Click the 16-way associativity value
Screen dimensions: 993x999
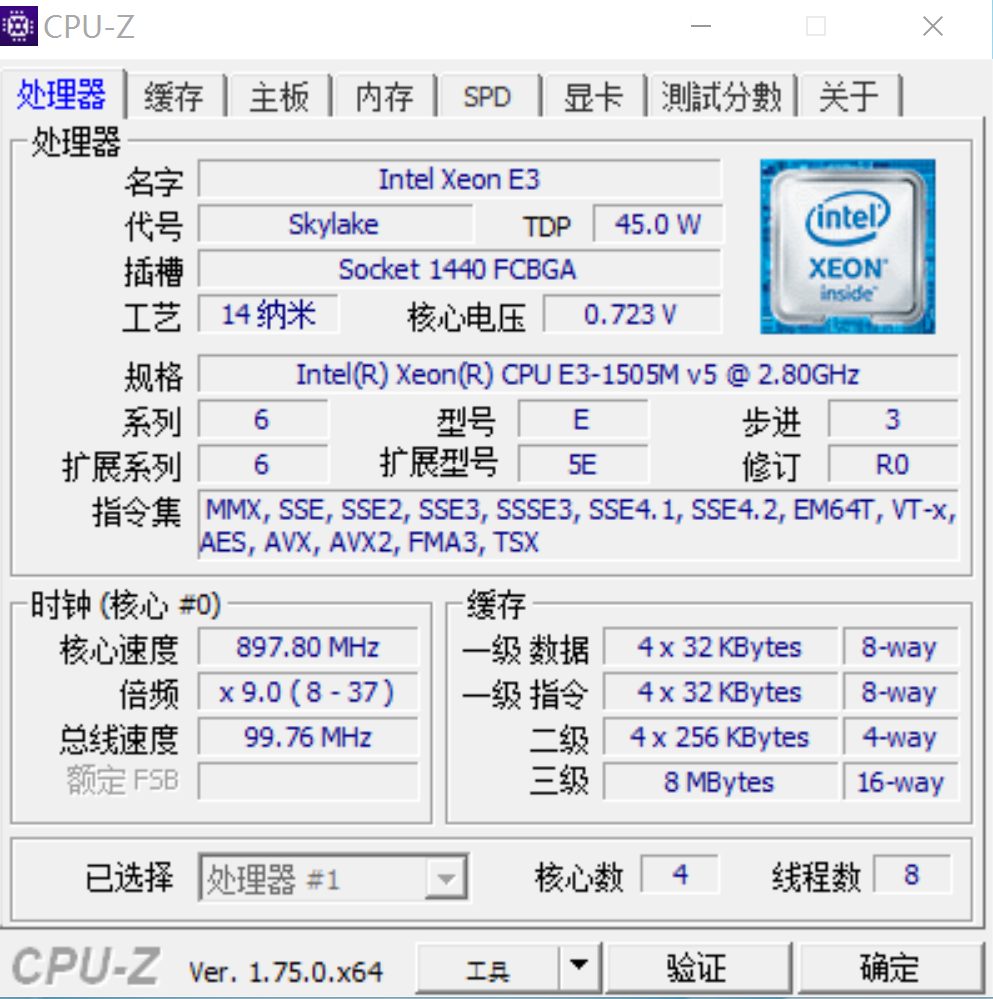tap(901, 782)
